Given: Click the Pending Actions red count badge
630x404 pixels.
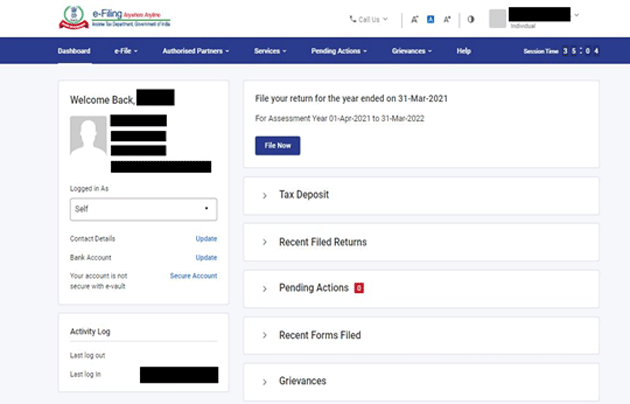Looking at the screenshot, I should point(358,288).
